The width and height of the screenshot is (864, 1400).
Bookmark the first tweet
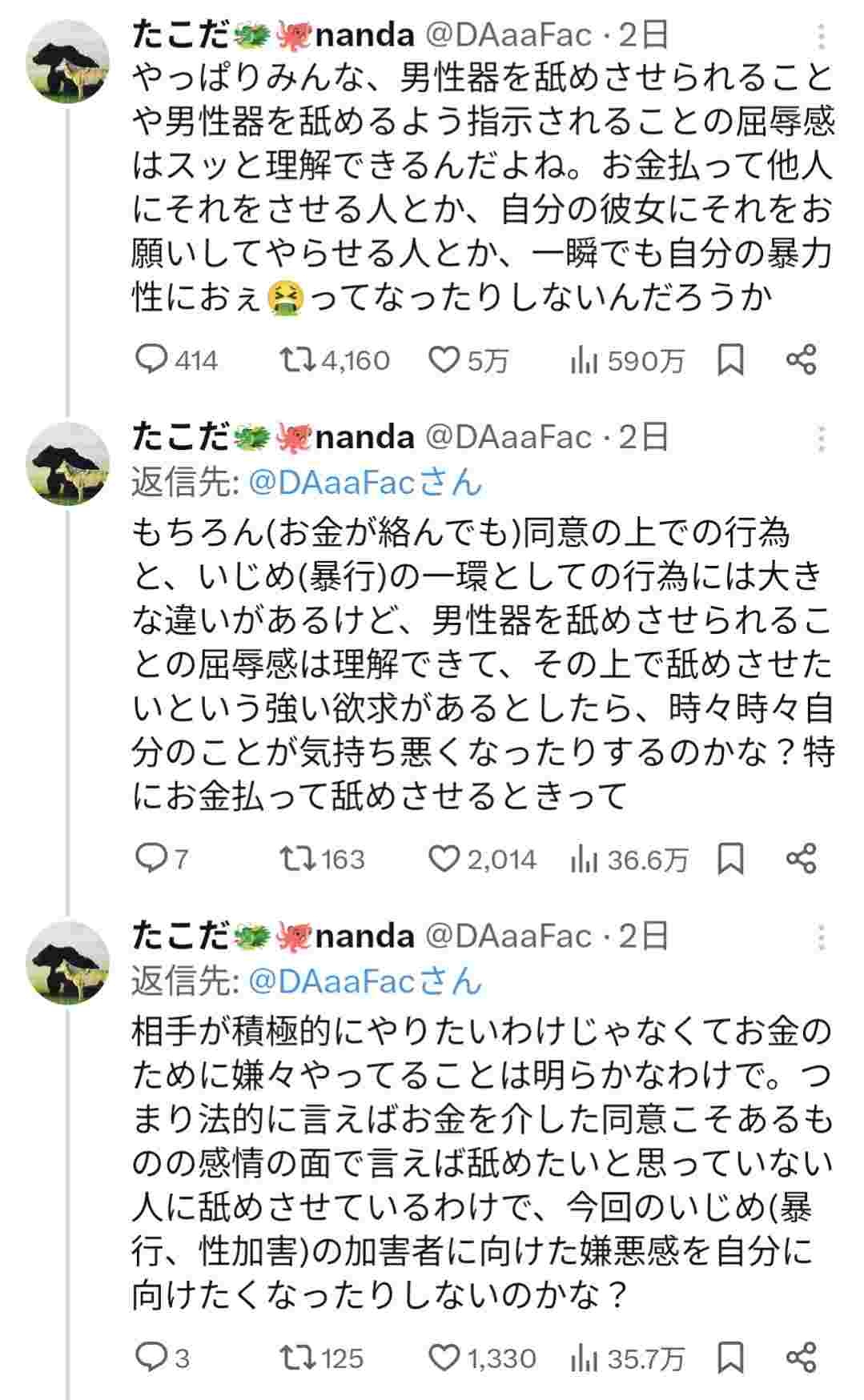tap(729, 360)
